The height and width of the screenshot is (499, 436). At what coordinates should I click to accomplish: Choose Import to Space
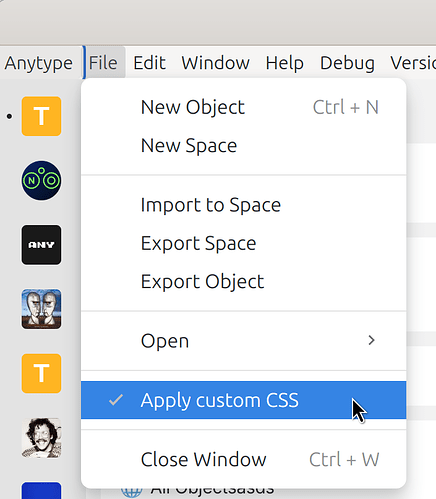pyautogui.click(x=243, y=205)
